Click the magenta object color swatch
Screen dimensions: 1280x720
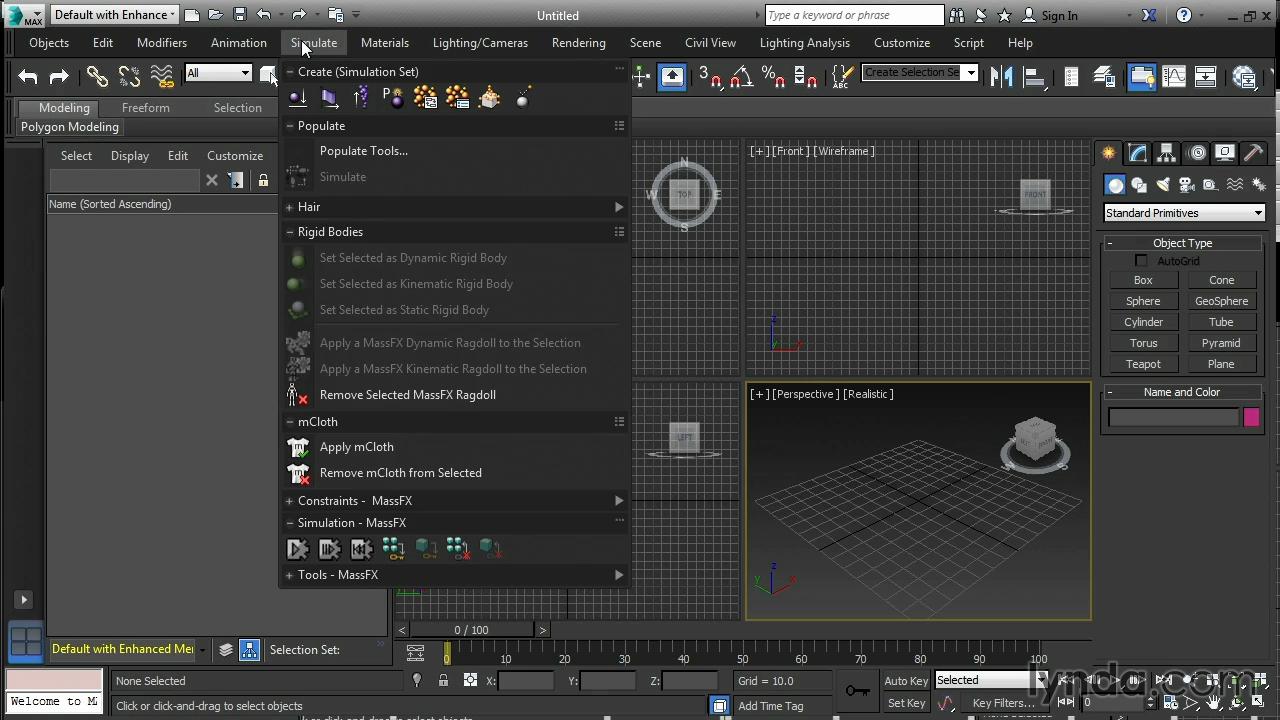point(1251,418)
